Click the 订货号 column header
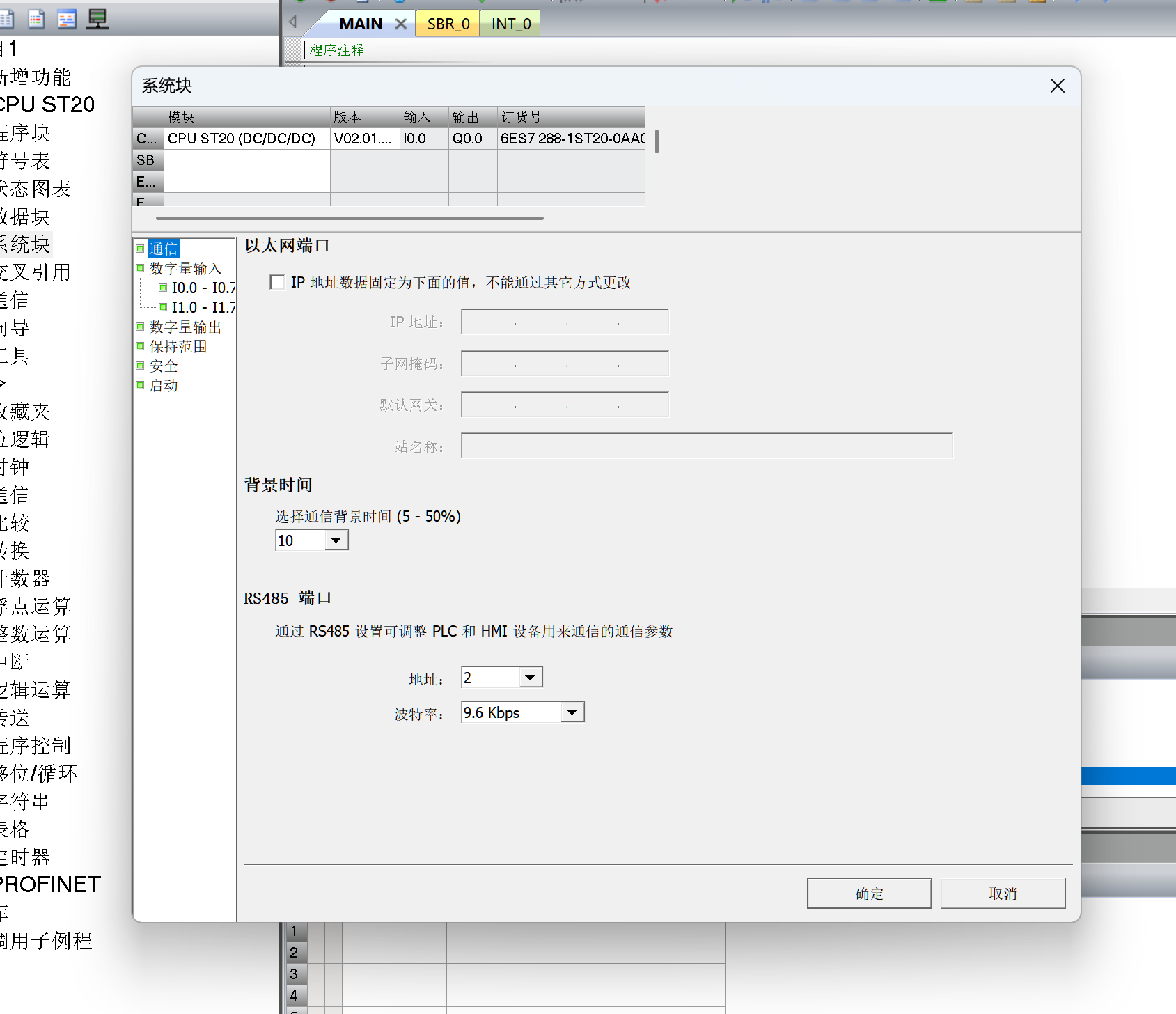 pyautogui.click(x=571, y=117)
